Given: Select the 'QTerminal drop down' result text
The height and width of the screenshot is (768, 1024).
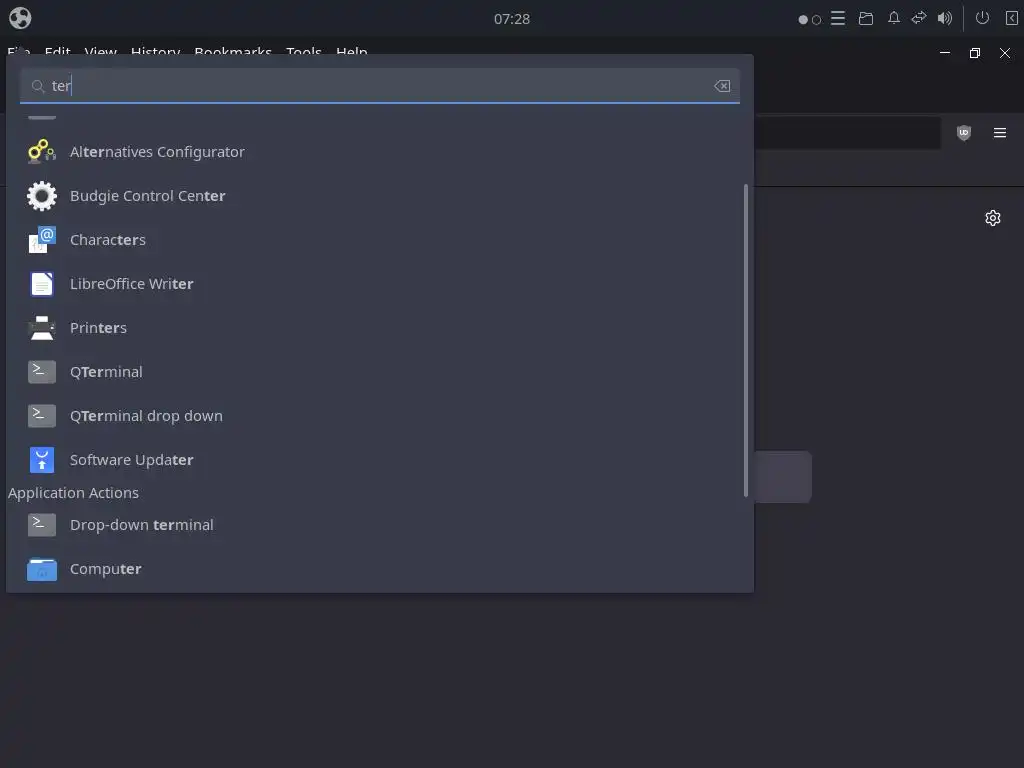Looking at the screenshot, I should click(146, 416).
